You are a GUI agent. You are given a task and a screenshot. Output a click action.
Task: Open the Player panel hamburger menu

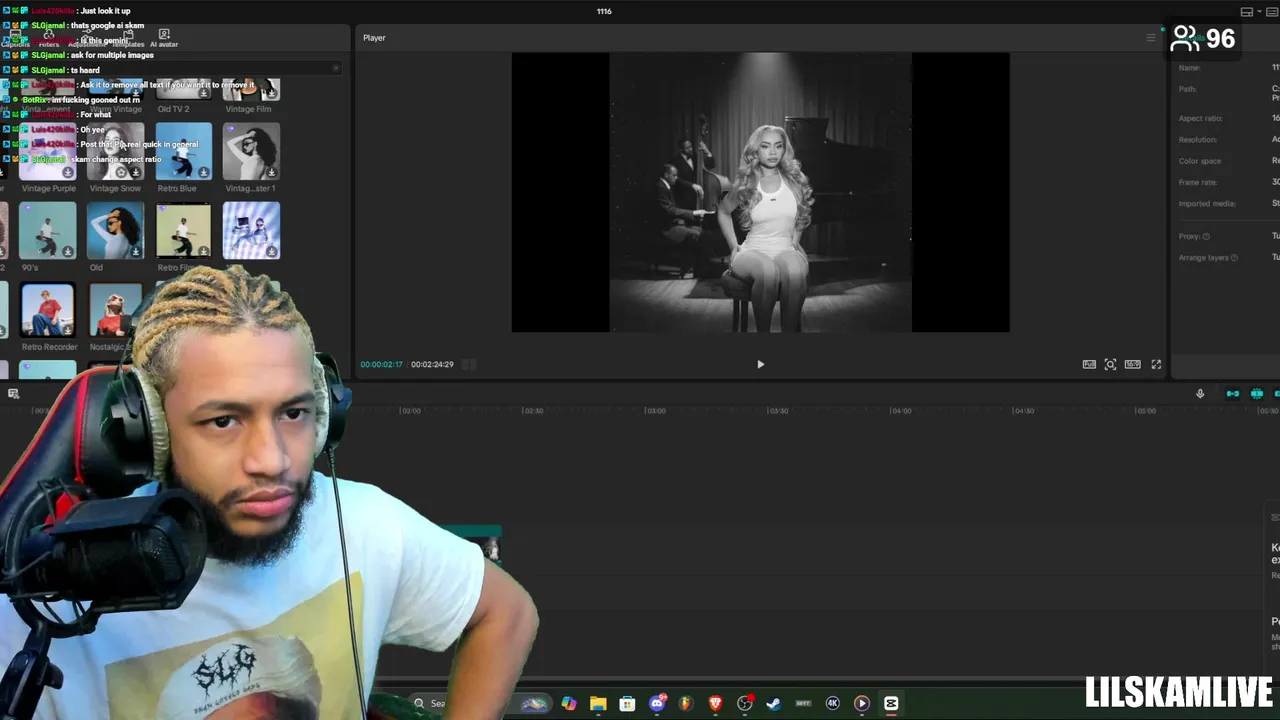(1150, 38)
